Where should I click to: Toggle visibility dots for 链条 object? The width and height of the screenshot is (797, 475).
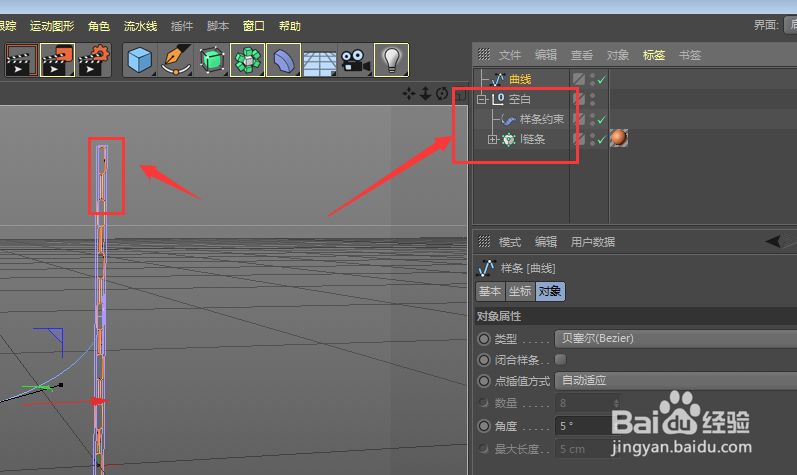(x=592, y=139)
